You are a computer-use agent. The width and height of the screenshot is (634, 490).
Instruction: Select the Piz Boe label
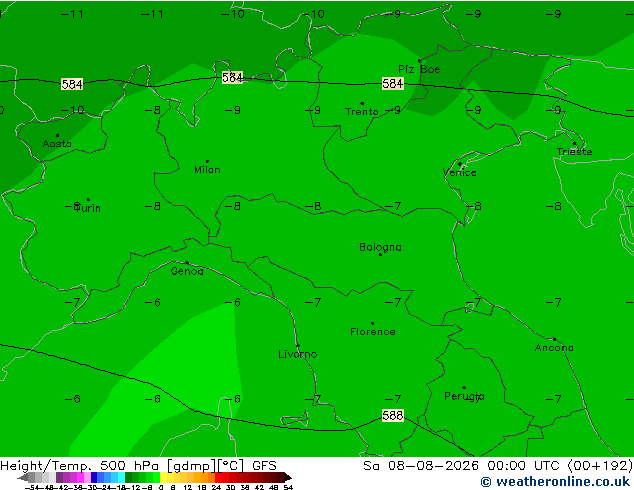pos(419,69)
